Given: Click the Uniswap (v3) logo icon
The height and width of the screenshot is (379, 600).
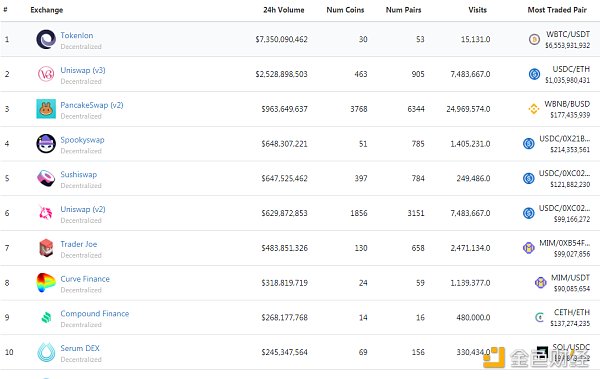Looking at the screenshot, I should pyautogui.click(x=46, y=74).
